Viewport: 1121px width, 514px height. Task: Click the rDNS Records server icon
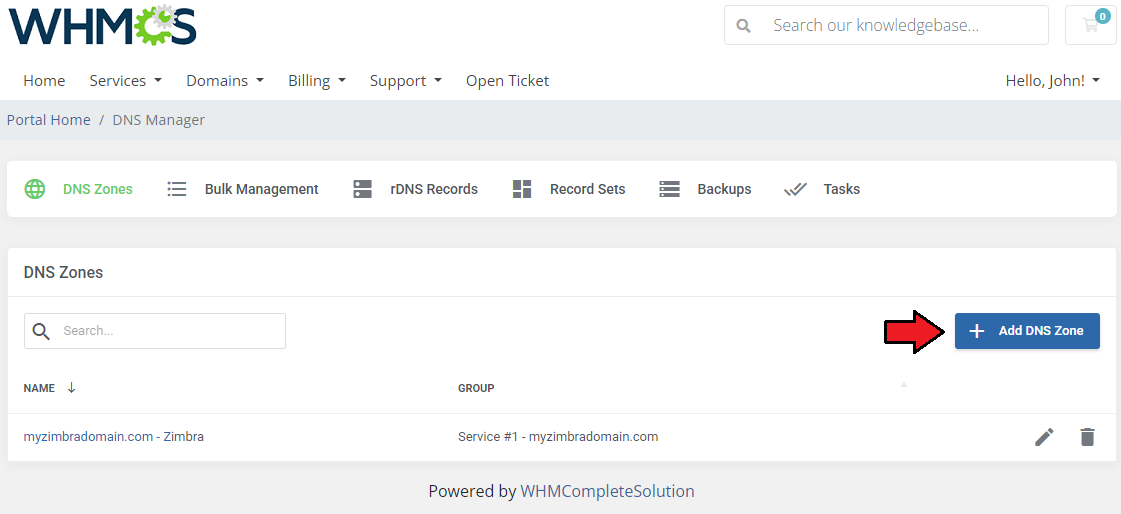click(x=362, y=189)
